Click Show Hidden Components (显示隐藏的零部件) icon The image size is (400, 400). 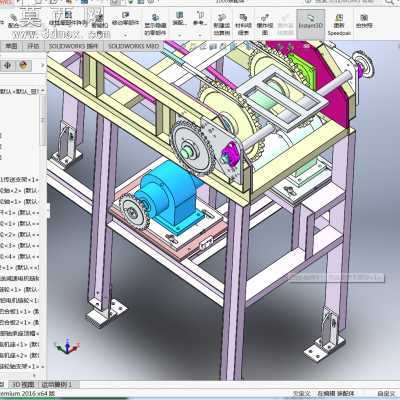click(155, 24)
